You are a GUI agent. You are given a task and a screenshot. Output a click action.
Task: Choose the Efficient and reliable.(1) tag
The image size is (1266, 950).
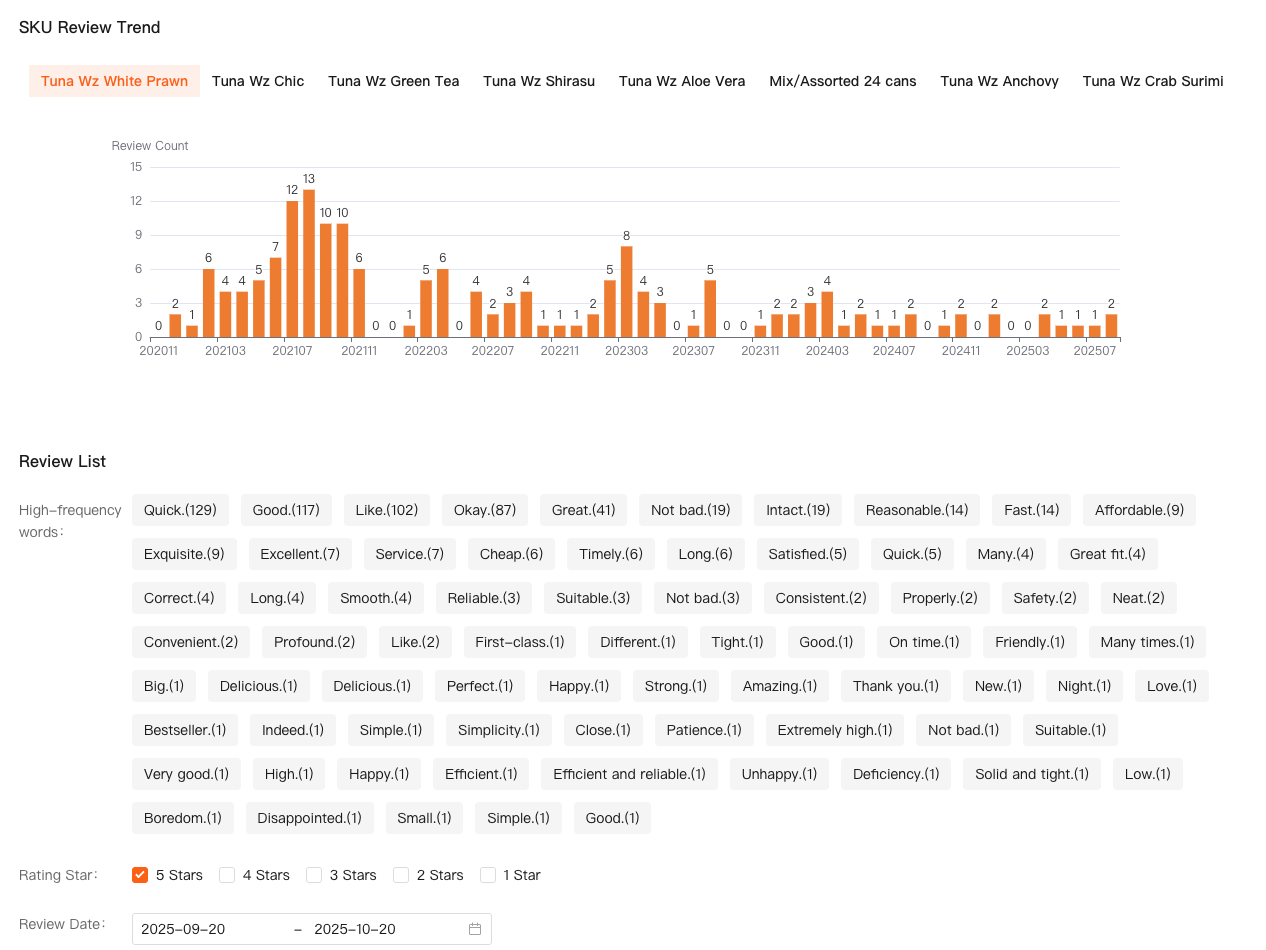pos(629,774)
